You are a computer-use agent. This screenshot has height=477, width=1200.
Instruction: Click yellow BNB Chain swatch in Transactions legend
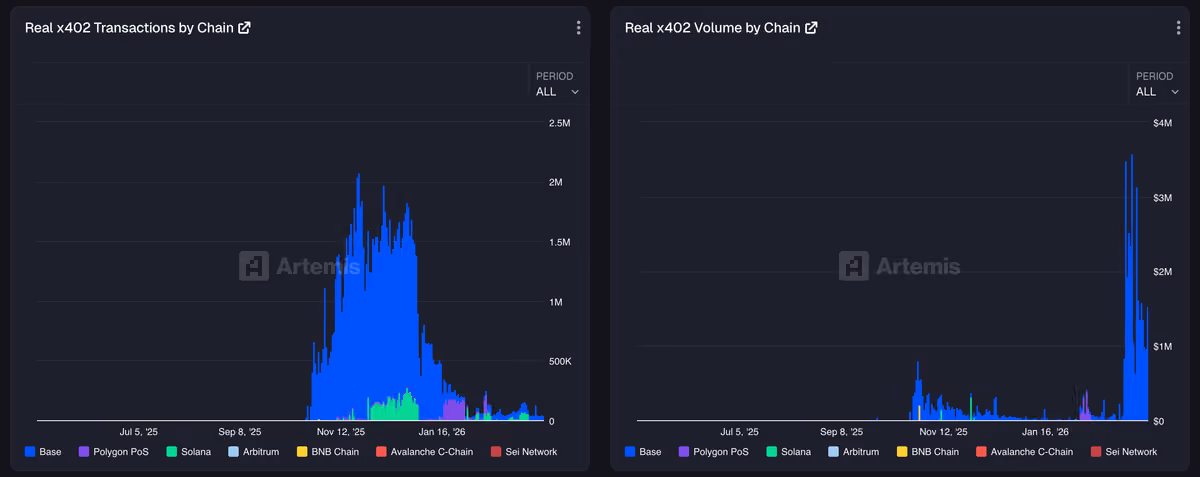pos(302,452)
